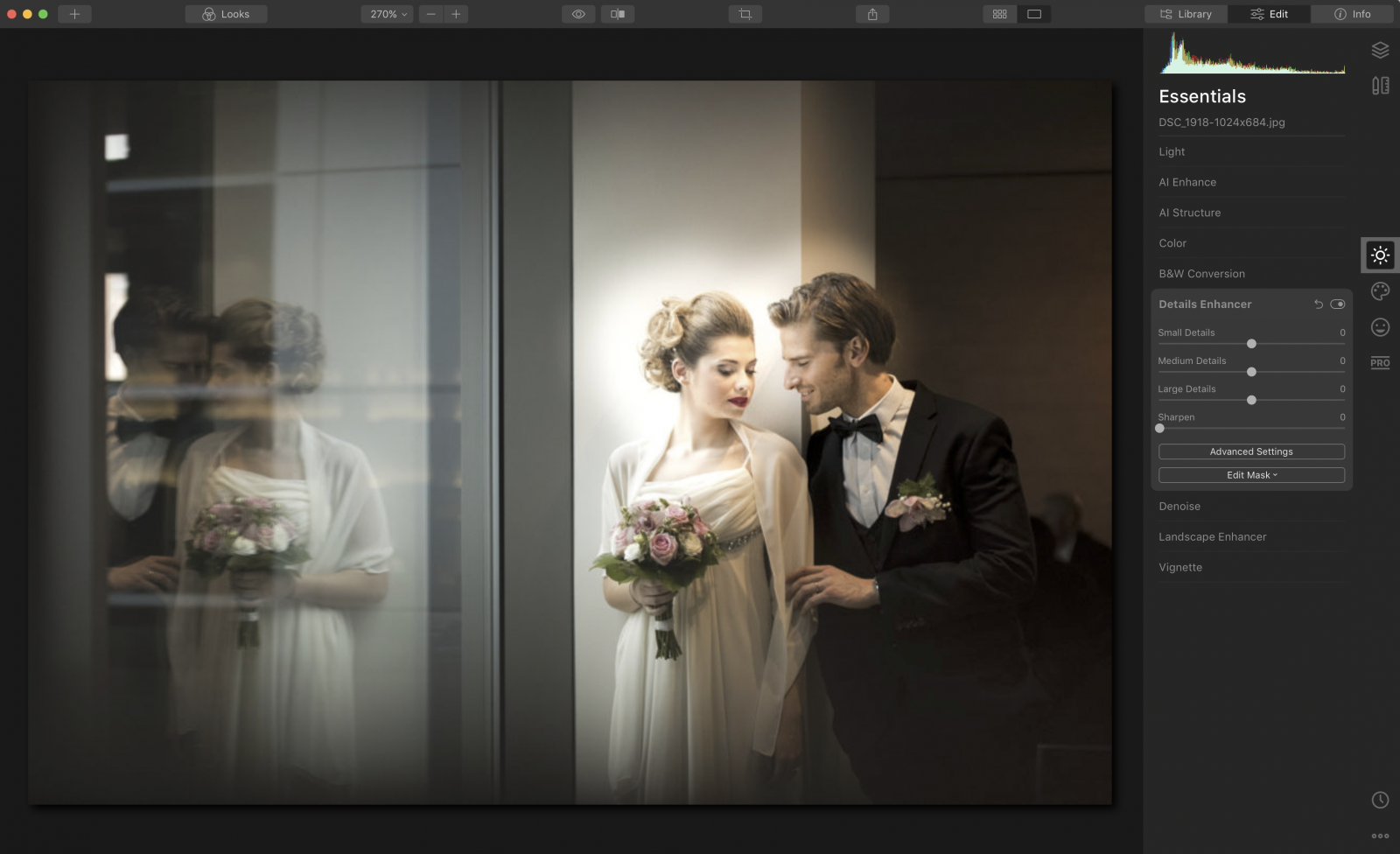Click the Advanced Settings button
The width and height of the screenshot is (1400, 854).
[1251, 451]
